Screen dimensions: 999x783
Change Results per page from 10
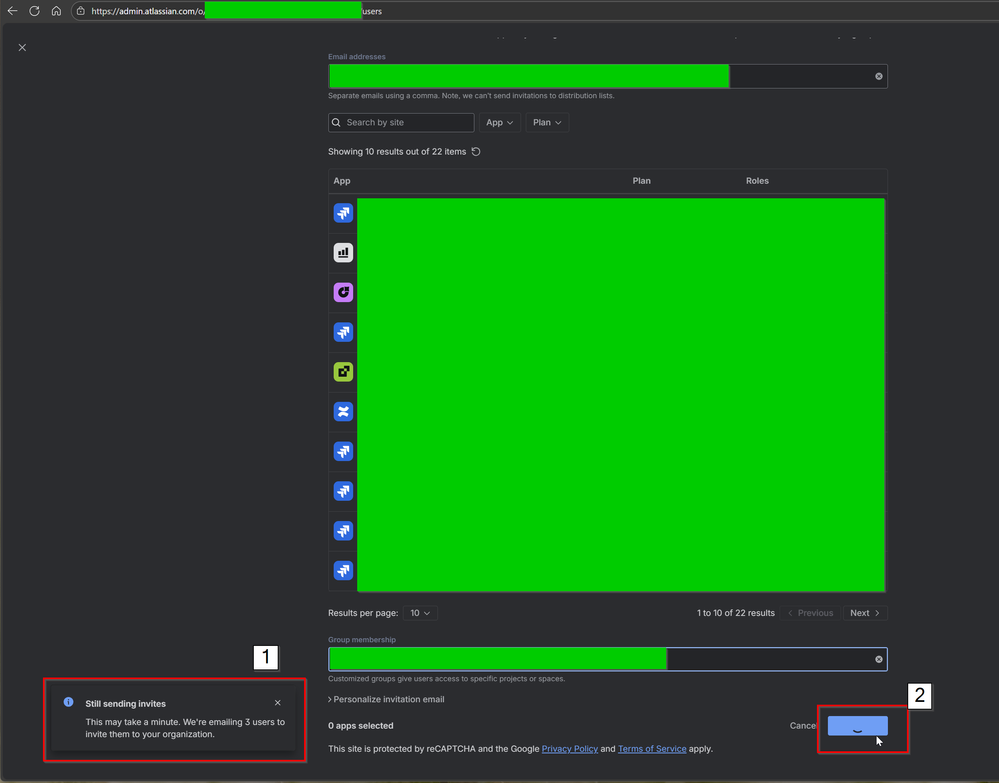(420, 613)
